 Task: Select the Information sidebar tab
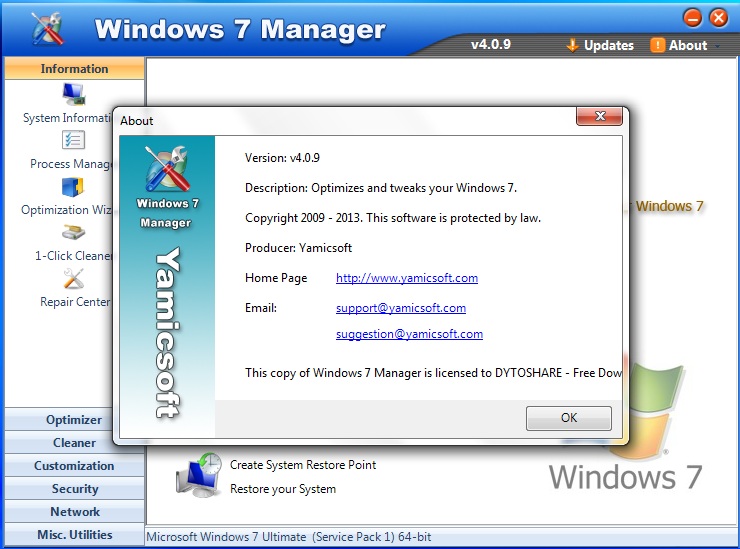pos(74,68)
